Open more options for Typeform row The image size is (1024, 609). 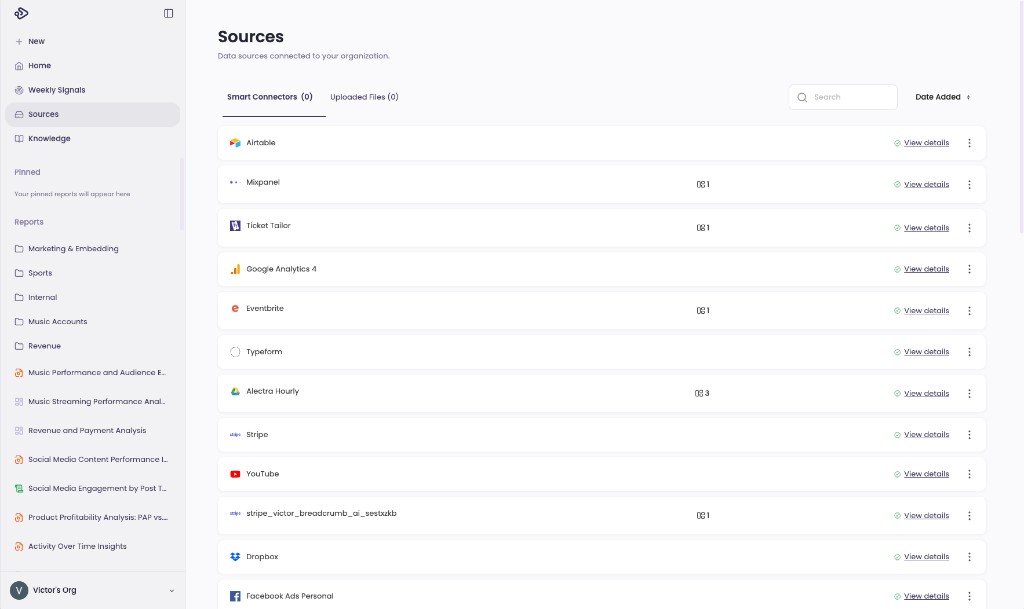(969, 352)
